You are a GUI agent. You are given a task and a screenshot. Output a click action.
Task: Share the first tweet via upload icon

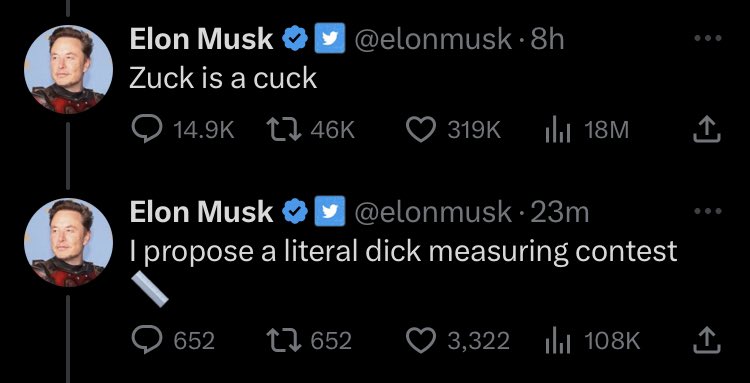pyautogui.click(x=707, y=130)
